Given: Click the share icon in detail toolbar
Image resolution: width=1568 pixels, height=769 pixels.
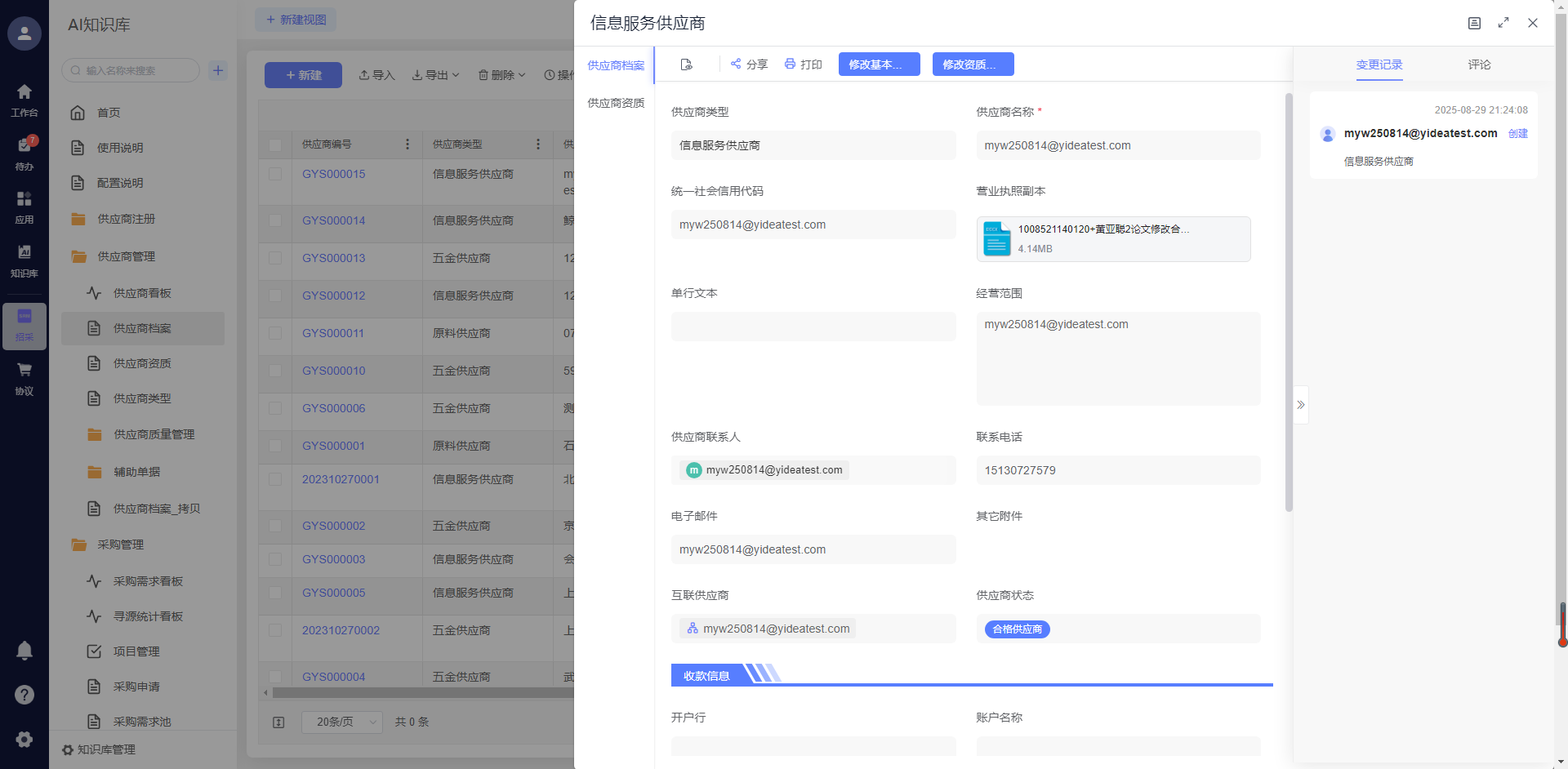Looking at the screenshot, I should (736, 64).
